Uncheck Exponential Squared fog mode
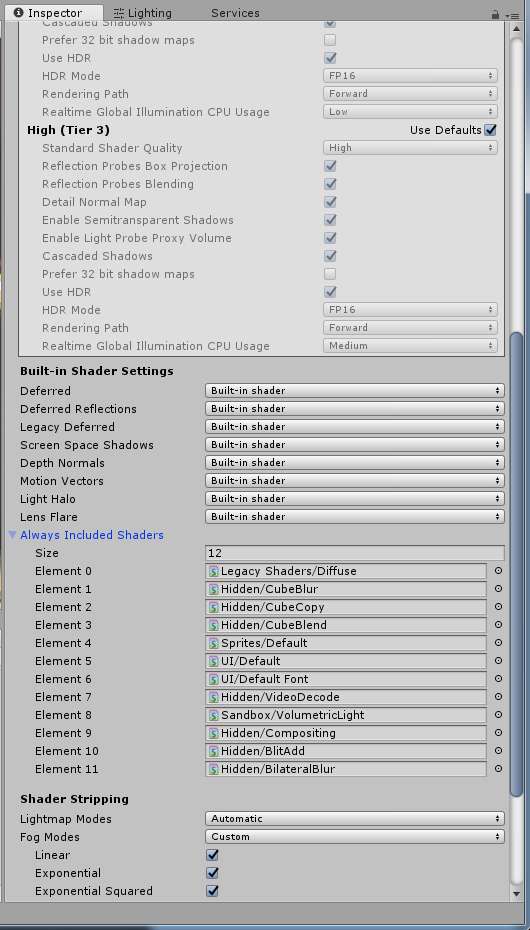The width and height of the screenshot is (530, 930). (212, 891)
